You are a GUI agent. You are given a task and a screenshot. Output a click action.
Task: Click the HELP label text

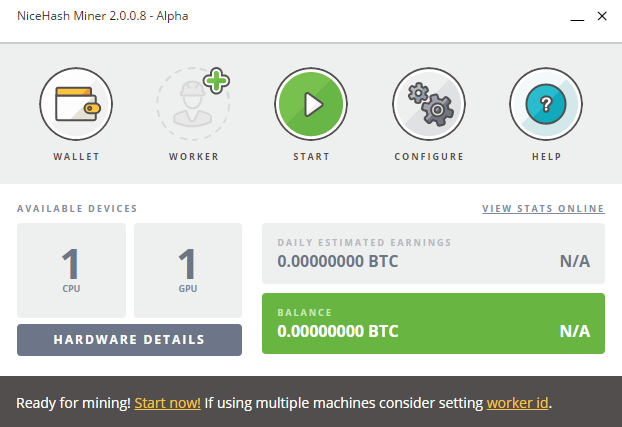click(547, 157)
